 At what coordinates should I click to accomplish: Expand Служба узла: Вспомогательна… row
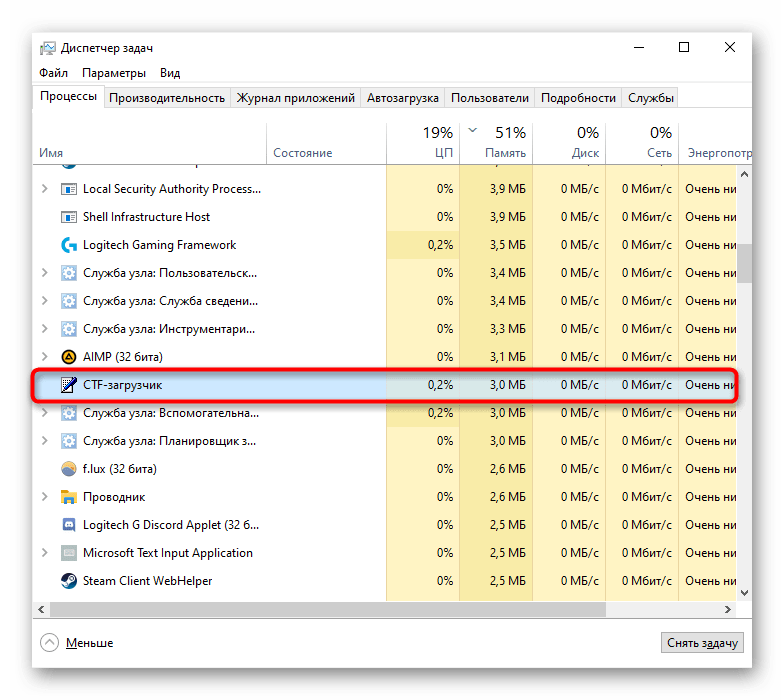click(44, 413)
